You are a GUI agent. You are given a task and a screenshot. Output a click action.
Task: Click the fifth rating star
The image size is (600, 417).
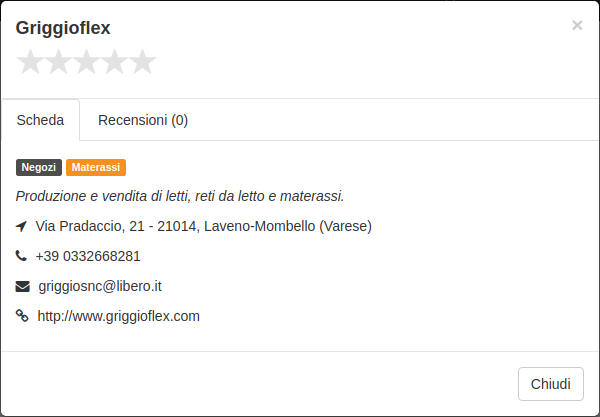tap(142, 62)
